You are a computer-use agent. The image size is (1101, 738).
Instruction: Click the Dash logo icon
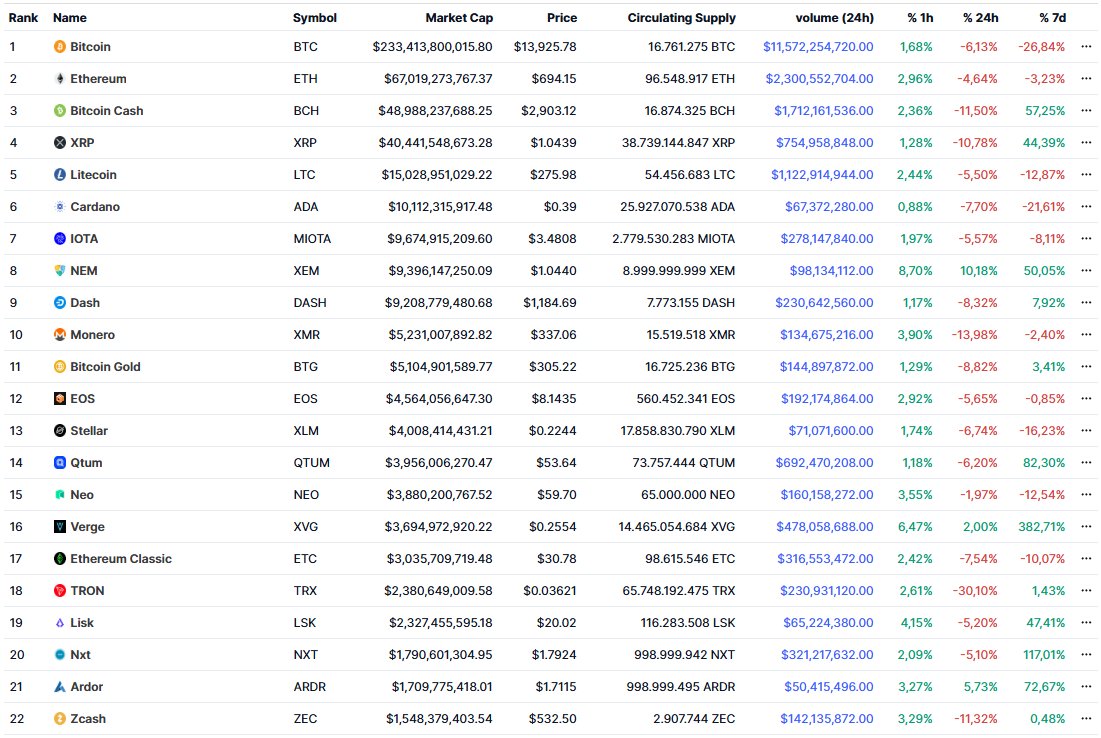60,303
